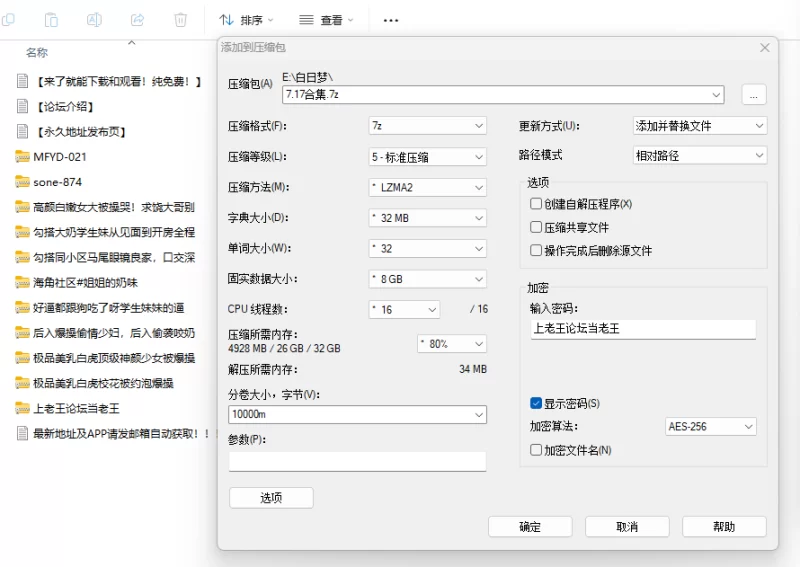This screenshot has width=800, height=567.
Task: Click the document icon of 最新地址及APP file
Action: pos(22,433)
